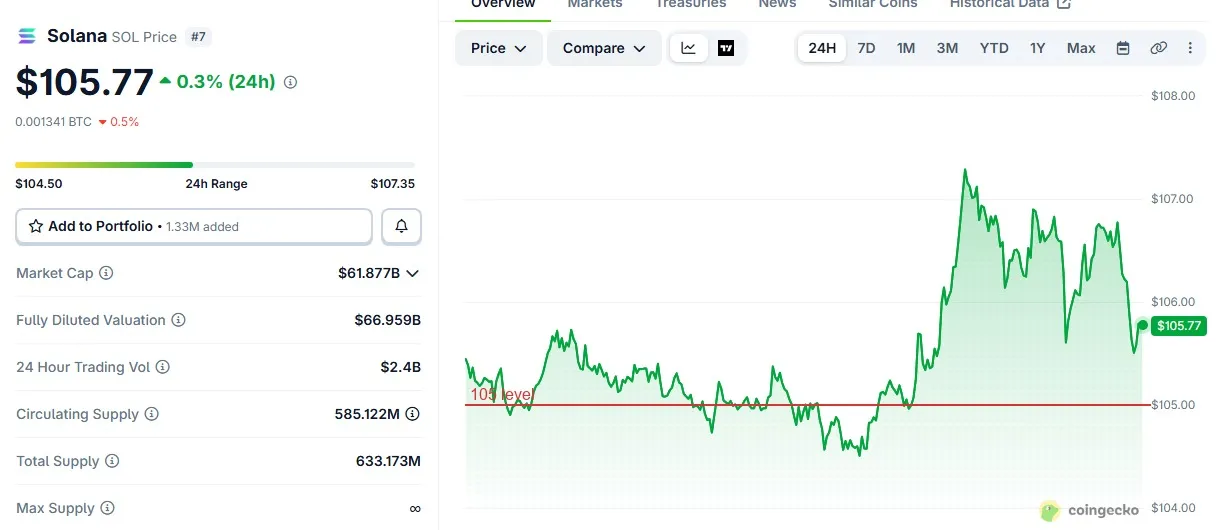Click info icon next to Market Cap
This screenshot has height=530, width=1220.
point(106,273)
